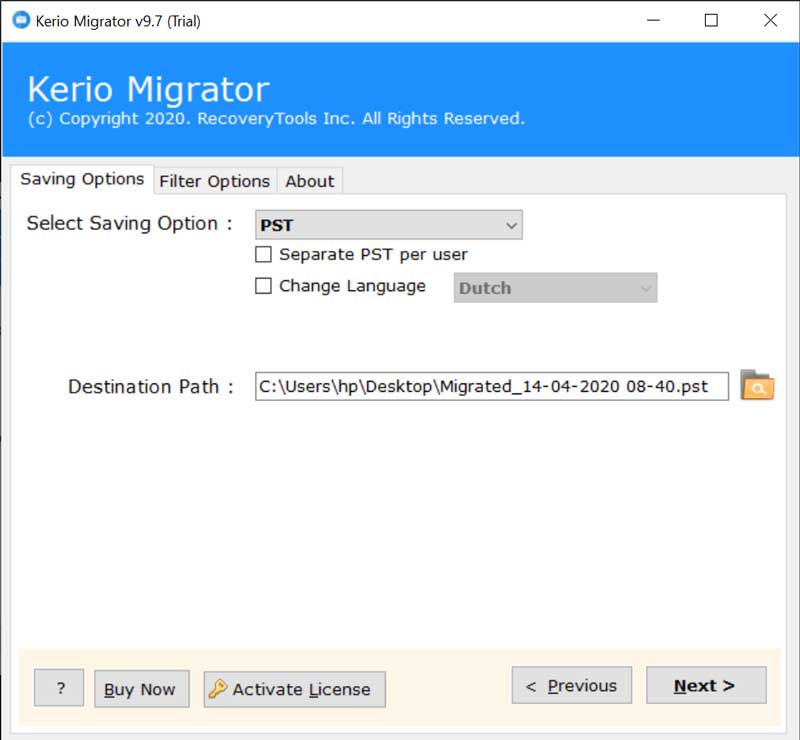Maximize the Kerio Migrator window
800x740 pixels.
711,20
